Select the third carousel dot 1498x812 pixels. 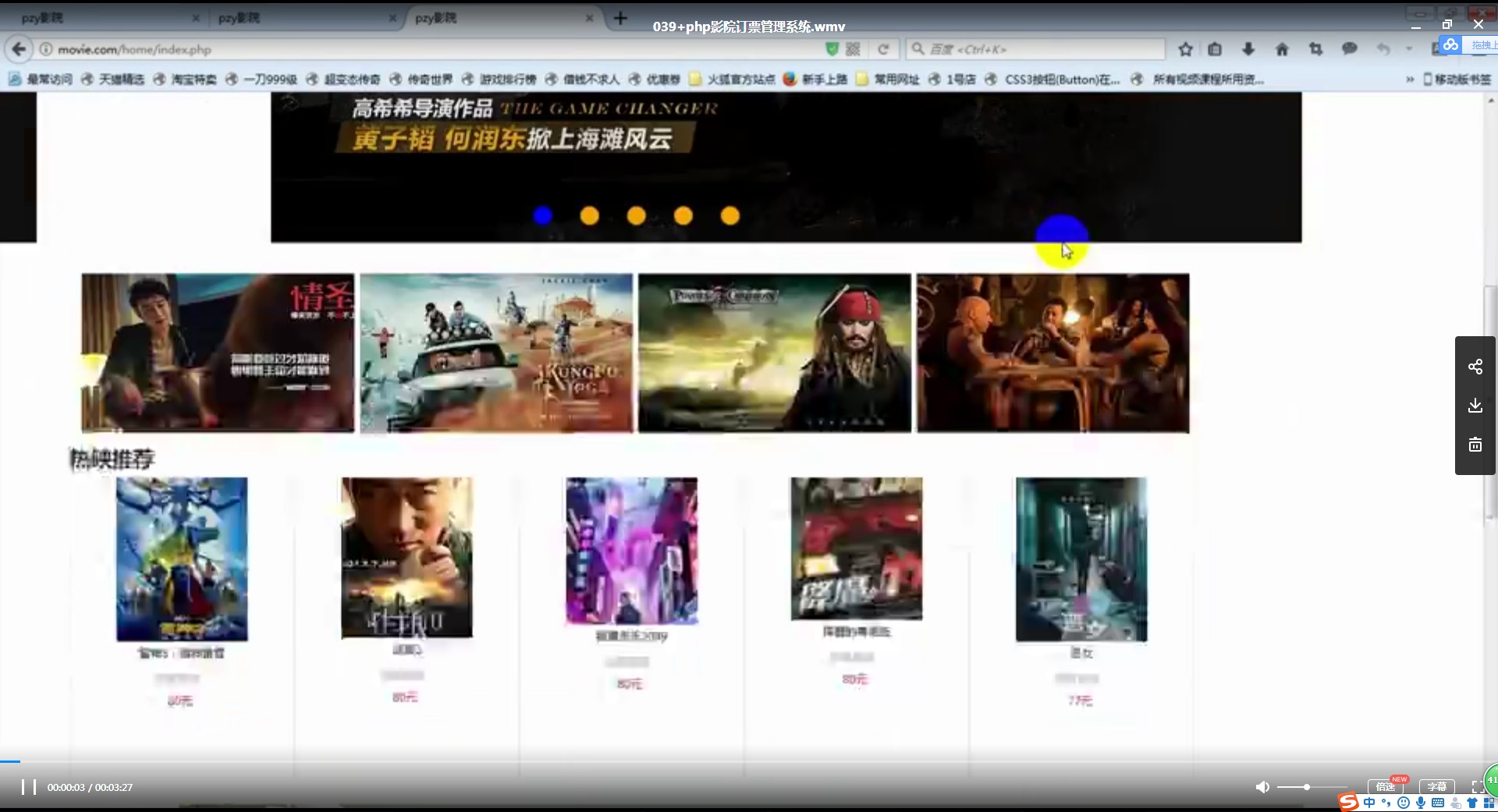(x=637, y=215)
